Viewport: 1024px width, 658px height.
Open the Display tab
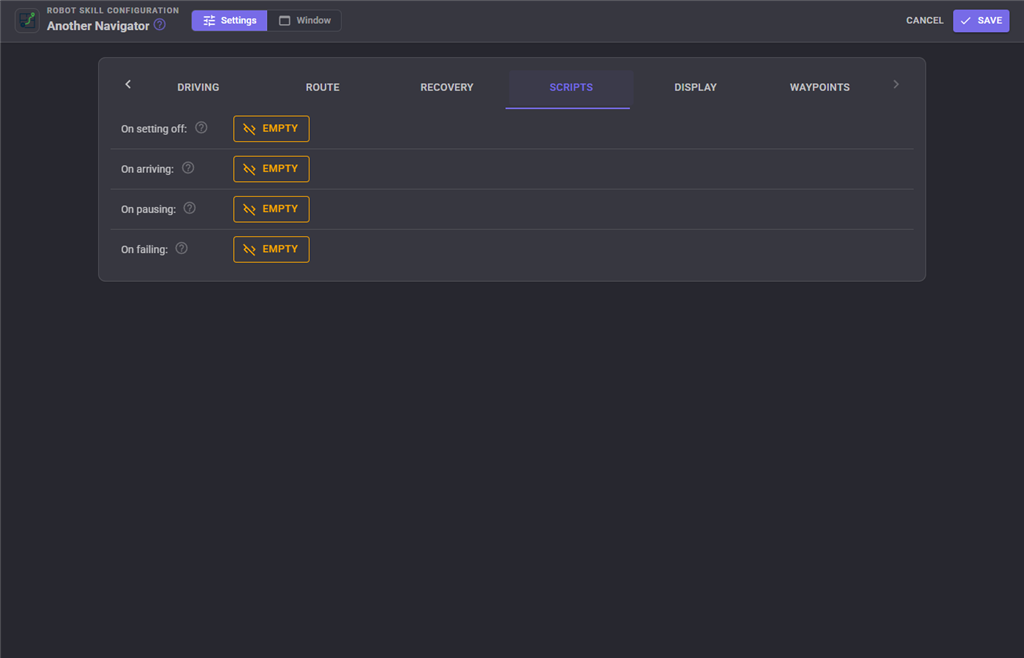click(696, 87)
